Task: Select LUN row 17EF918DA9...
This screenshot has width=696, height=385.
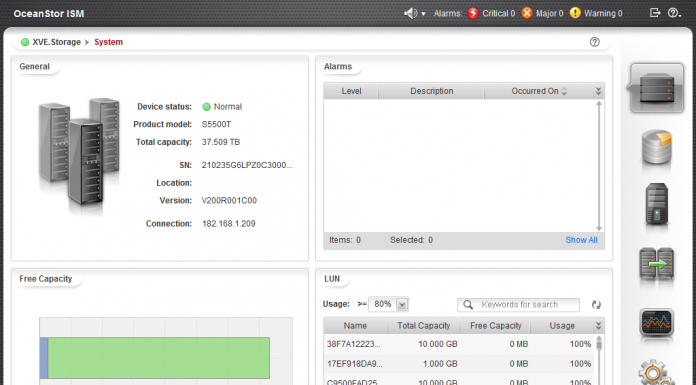Action: 459,364
